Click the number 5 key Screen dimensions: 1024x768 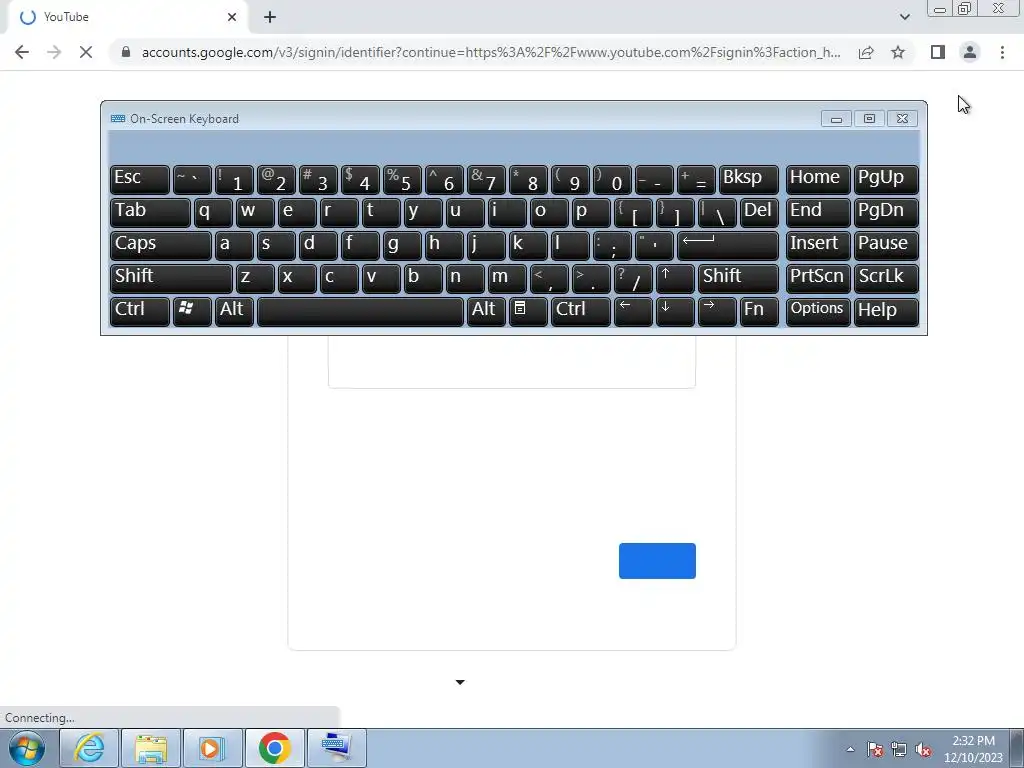click(402, 179)
